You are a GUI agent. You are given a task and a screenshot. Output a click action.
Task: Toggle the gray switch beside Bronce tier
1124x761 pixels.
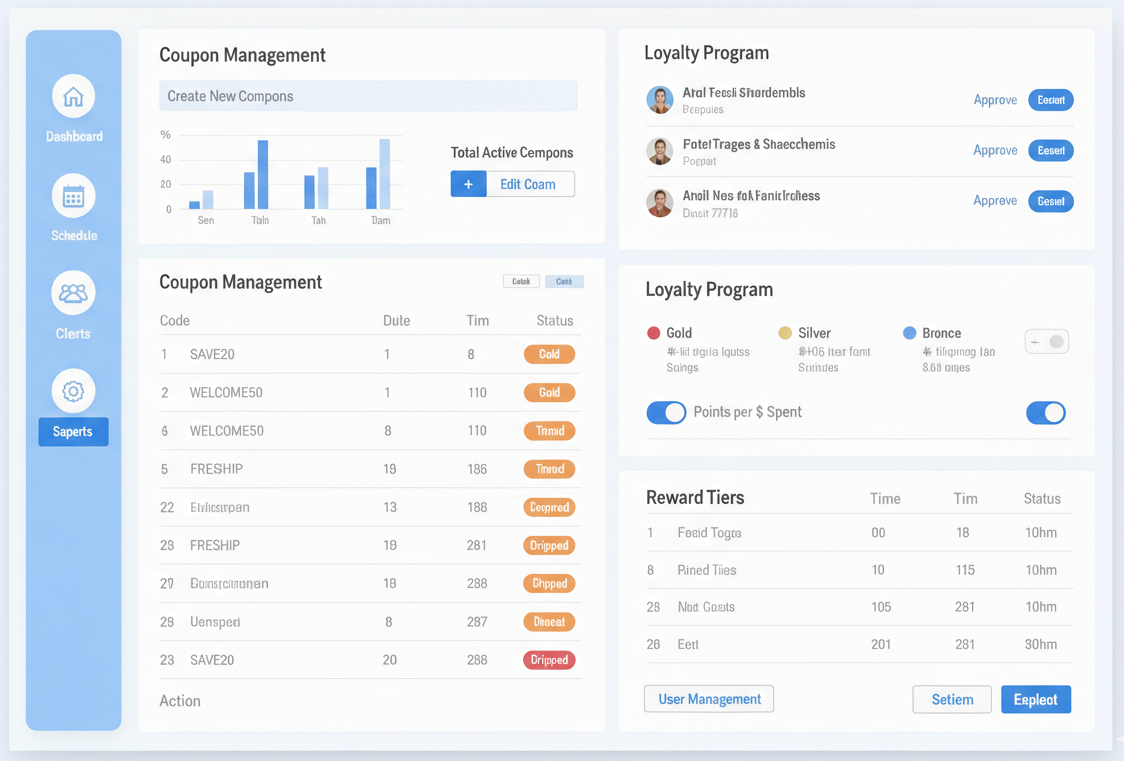pyautogui.click(x=1047, y=342)
